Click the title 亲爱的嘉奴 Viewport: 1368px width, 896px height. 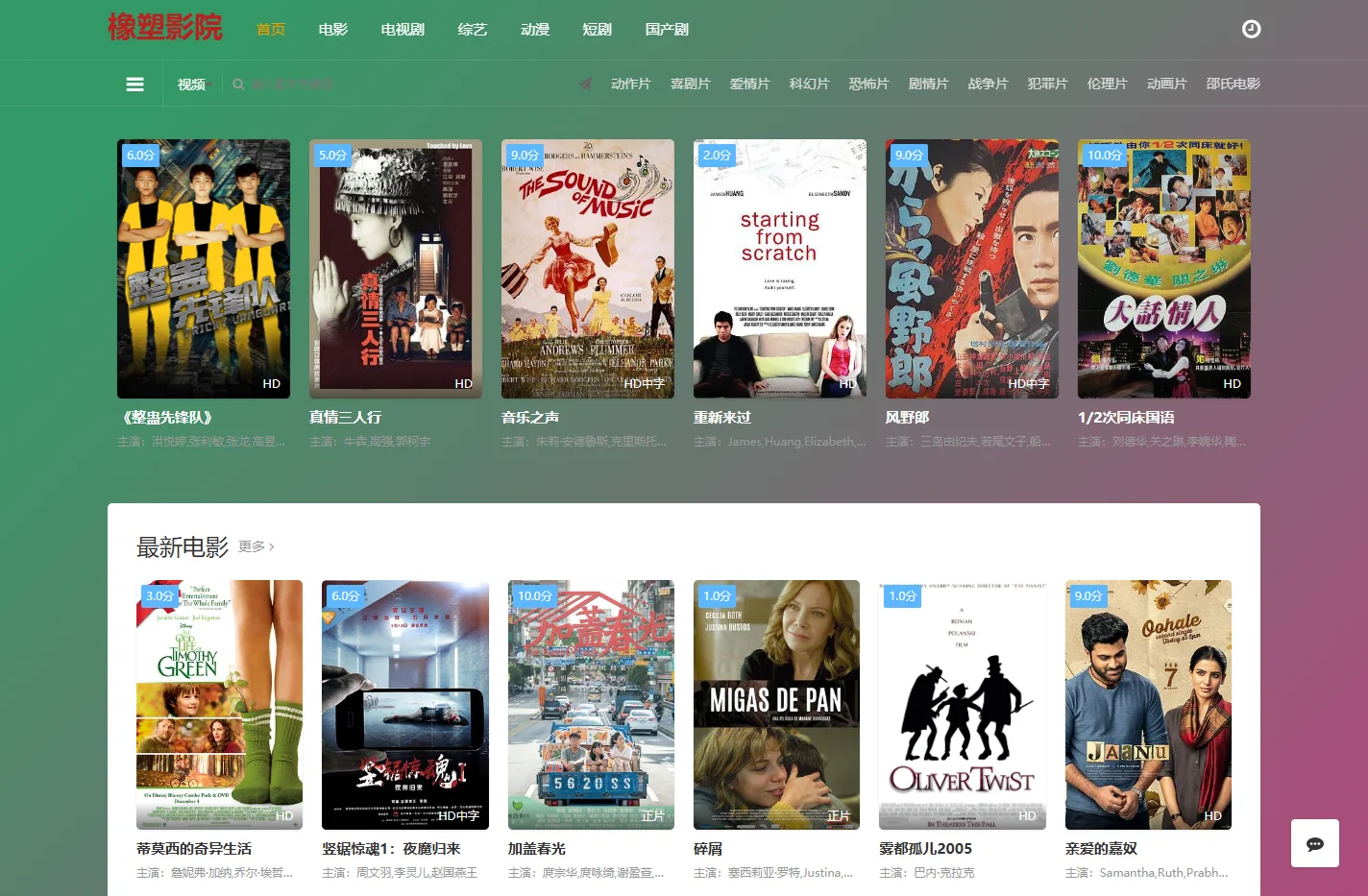pos(1101,849)
